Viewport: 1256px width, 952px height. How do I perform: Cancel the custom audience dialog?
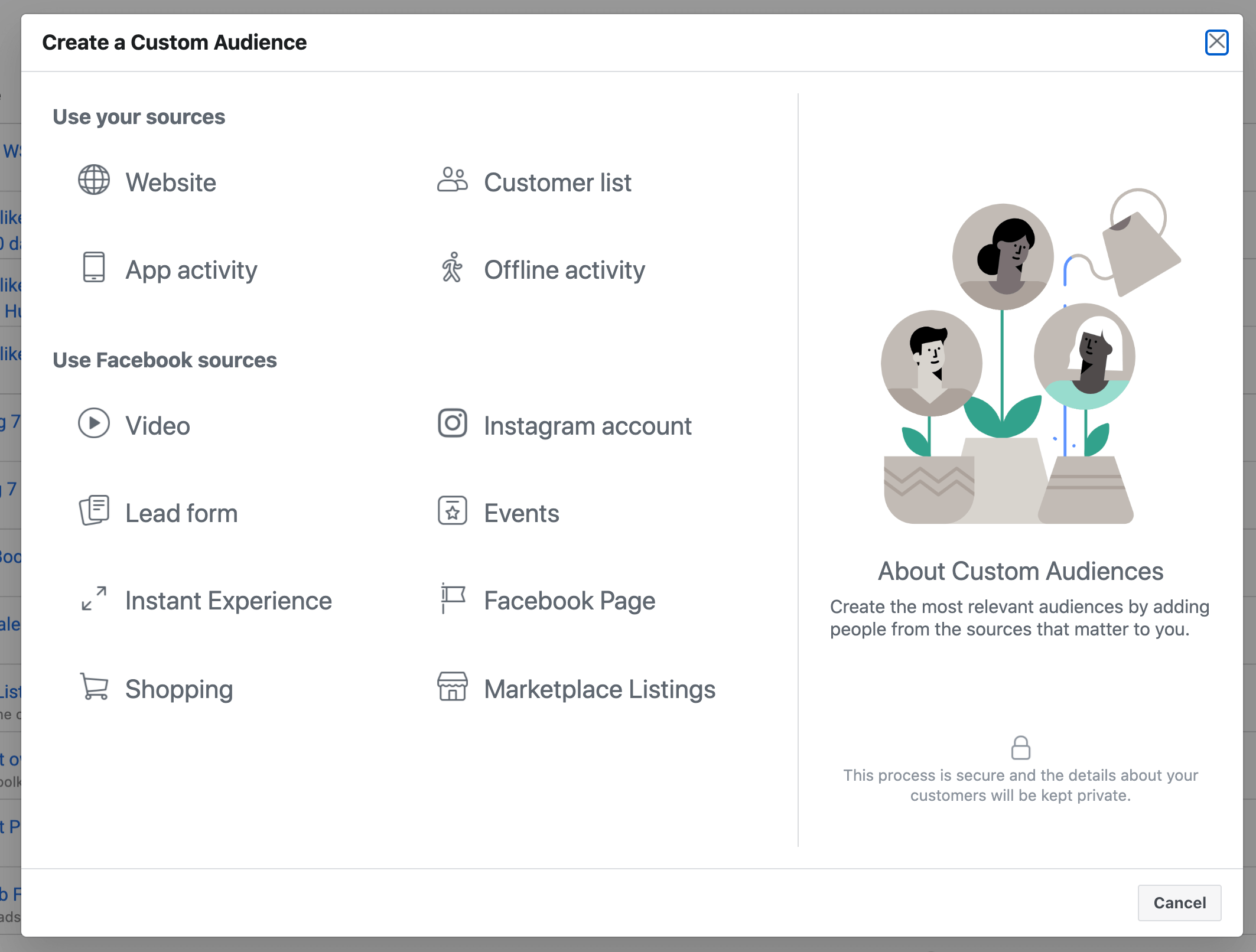coord(1179,902)
